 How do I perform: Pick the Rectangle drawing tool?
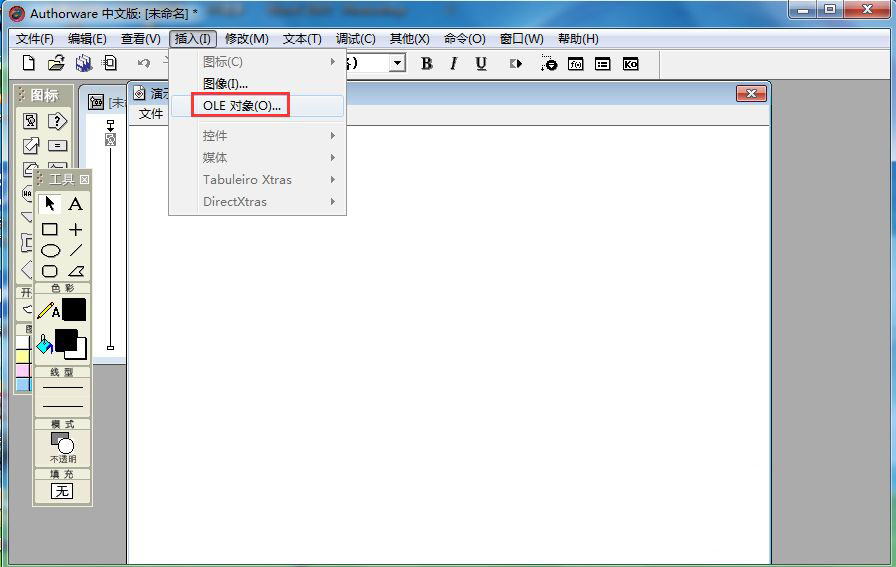point(50,229)
